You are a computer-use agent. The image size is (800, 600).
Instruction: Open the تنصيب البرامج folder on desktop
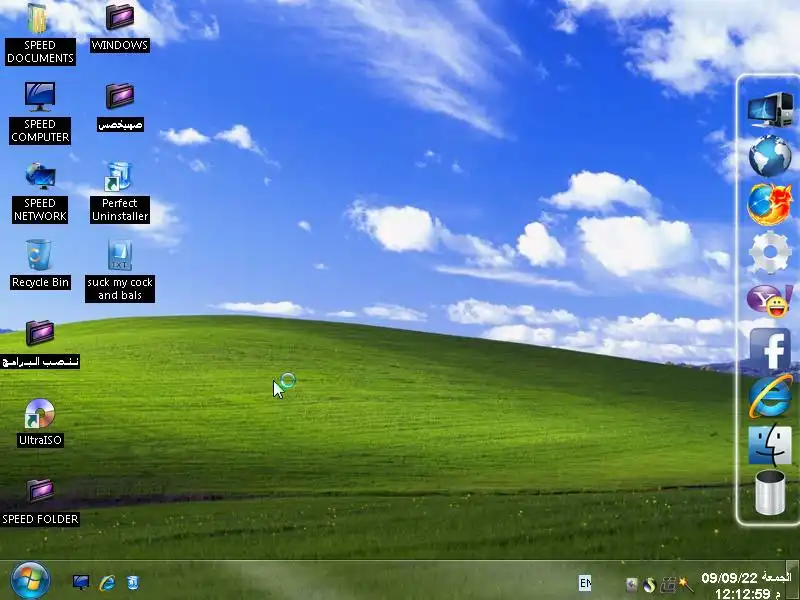point(40,344)
